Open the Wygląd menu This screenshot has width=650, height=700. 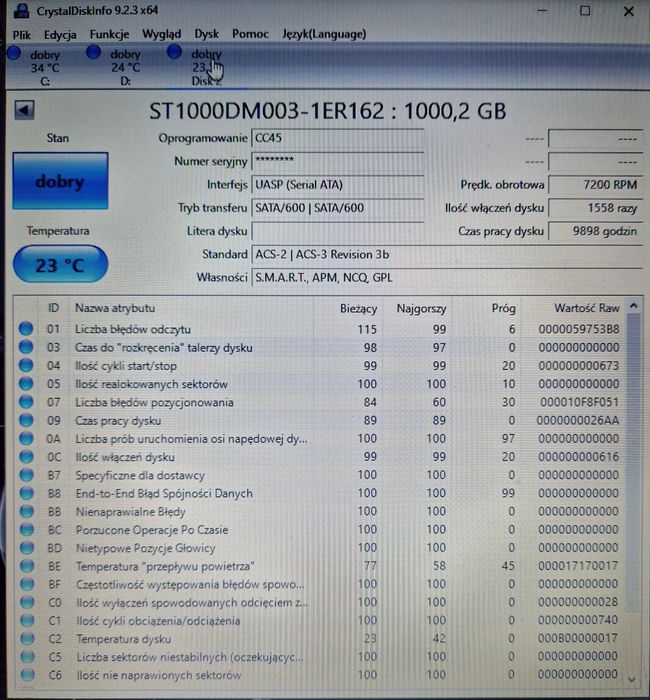click(162, 34)
